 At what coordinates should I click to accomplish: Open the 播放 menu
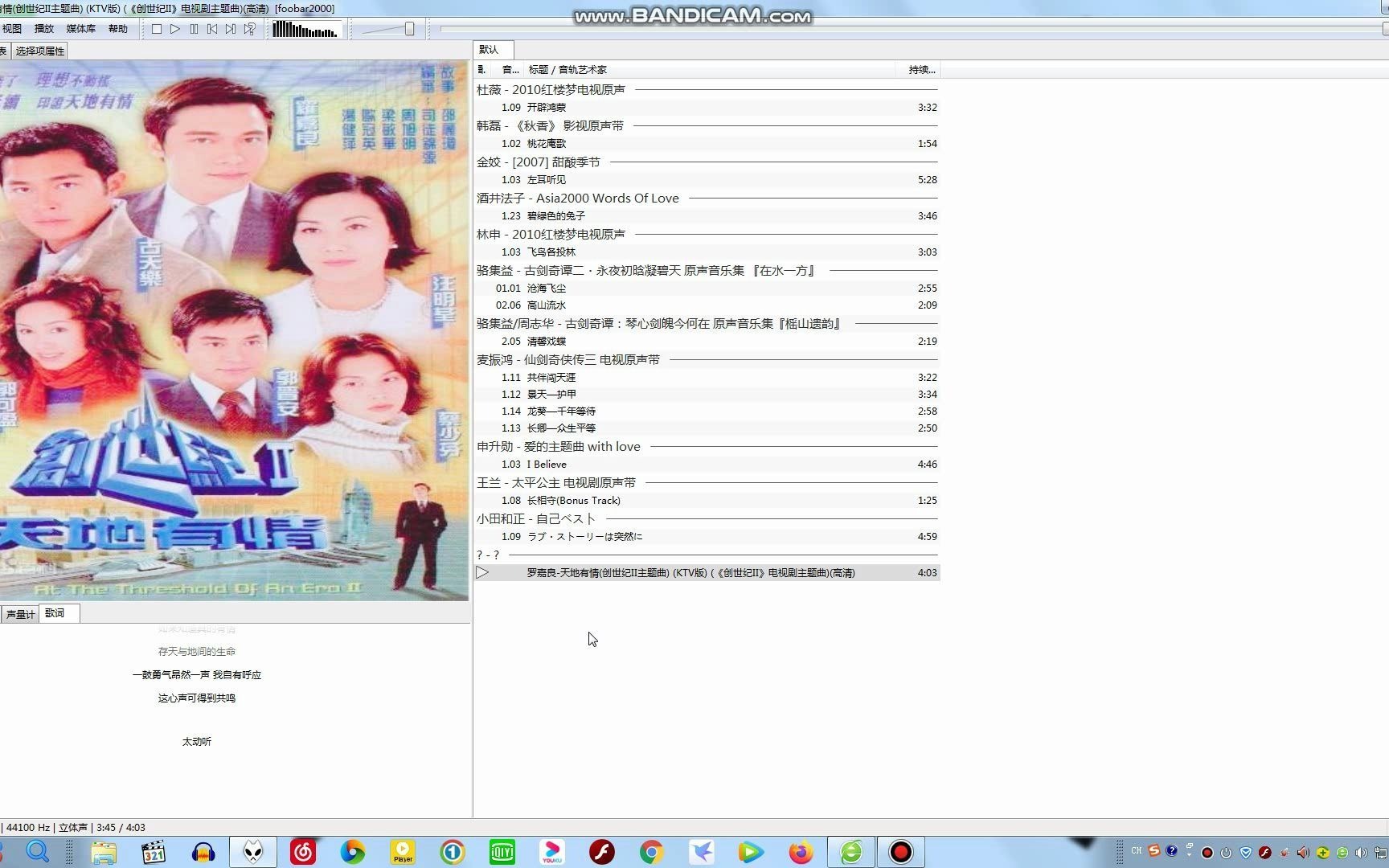(44, 29)
